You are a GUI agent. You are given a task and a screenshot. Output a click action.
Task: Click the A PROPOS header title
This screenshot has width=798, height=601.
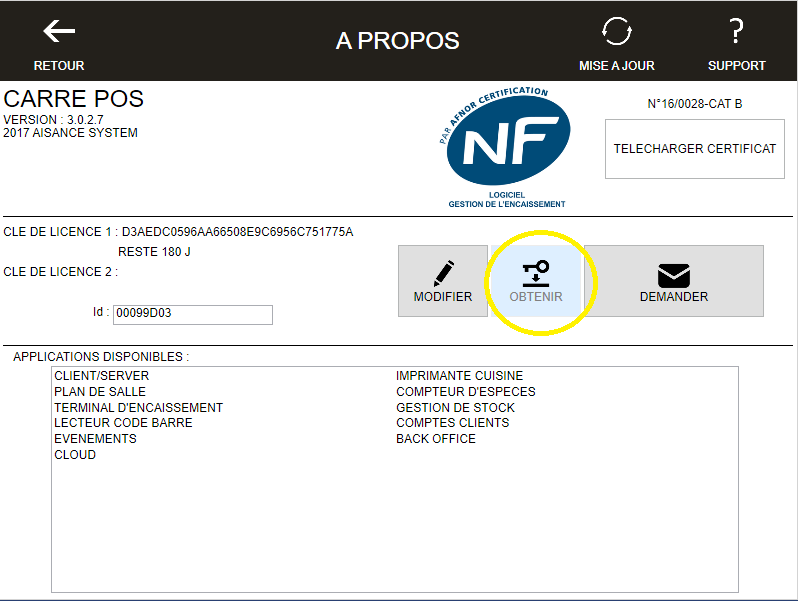397,41
